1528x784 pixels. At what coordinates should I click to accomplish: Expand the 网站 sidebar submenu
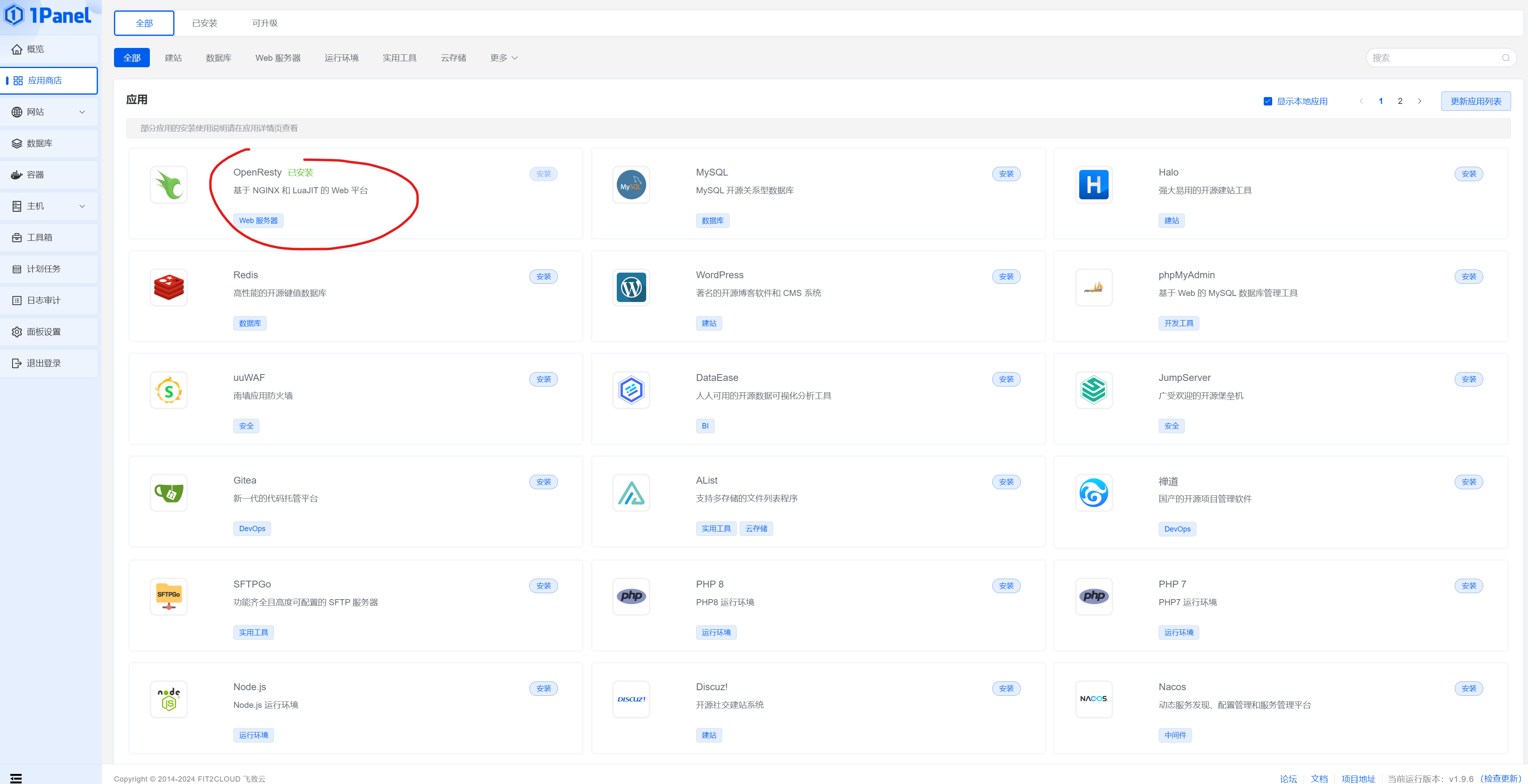(x=82, y=112)
